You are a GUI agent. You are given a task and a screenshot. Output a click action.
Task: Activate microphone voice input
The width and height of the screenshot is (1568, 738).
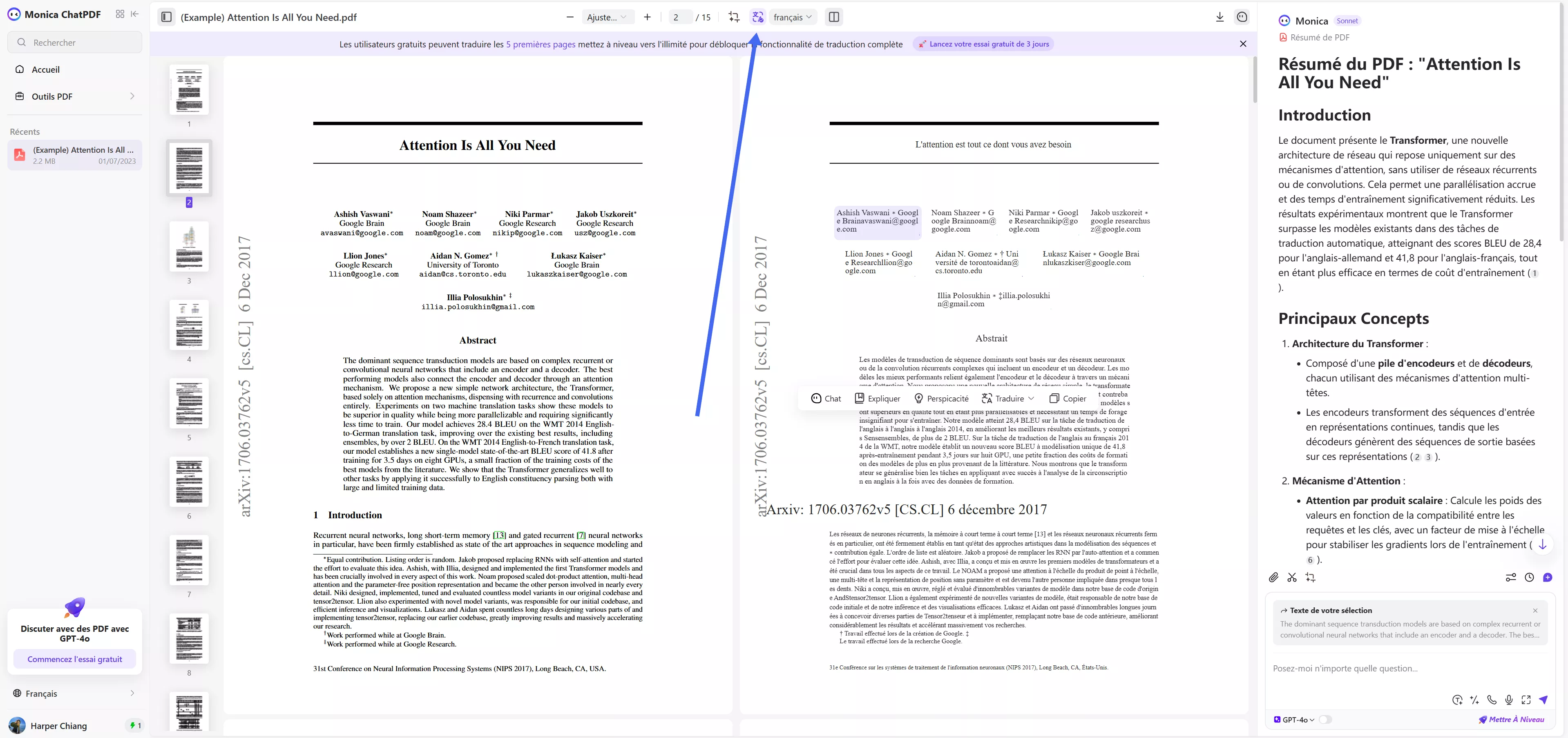coord(1509,700)
